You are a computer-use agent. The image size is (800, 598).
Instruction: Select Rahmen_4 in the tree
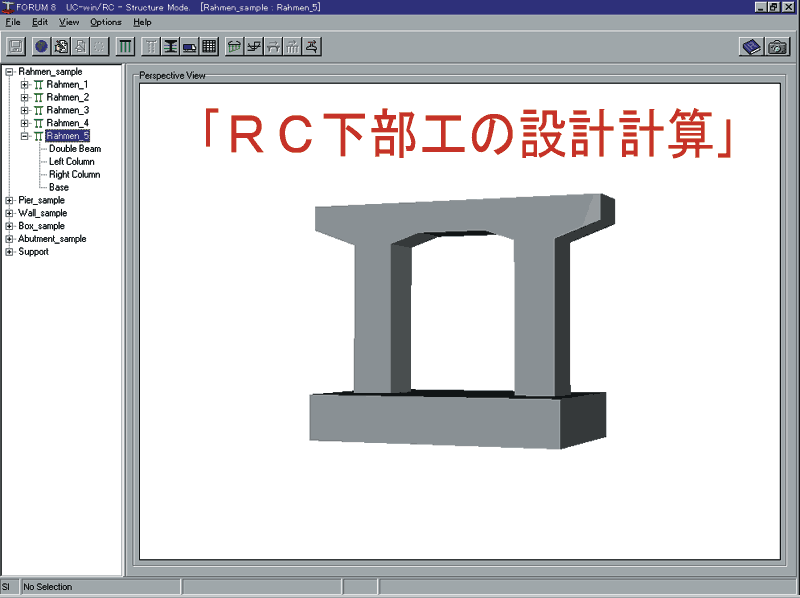68,122
